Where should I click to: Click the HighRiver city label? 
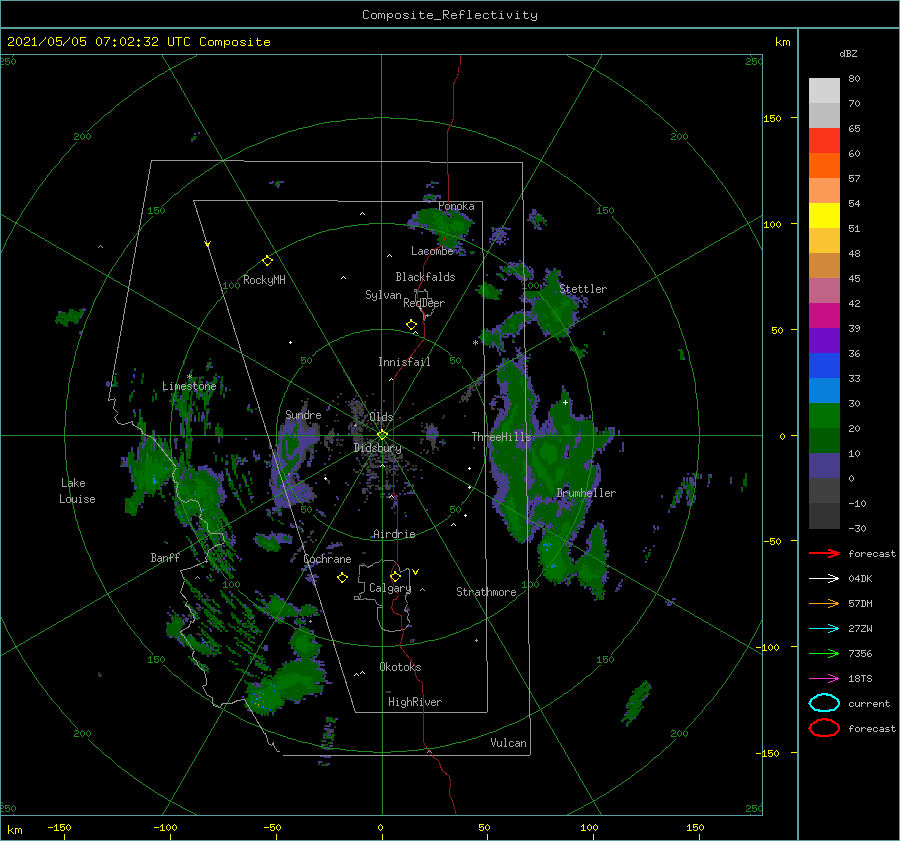pyautogui.click(x=415, y=702)
